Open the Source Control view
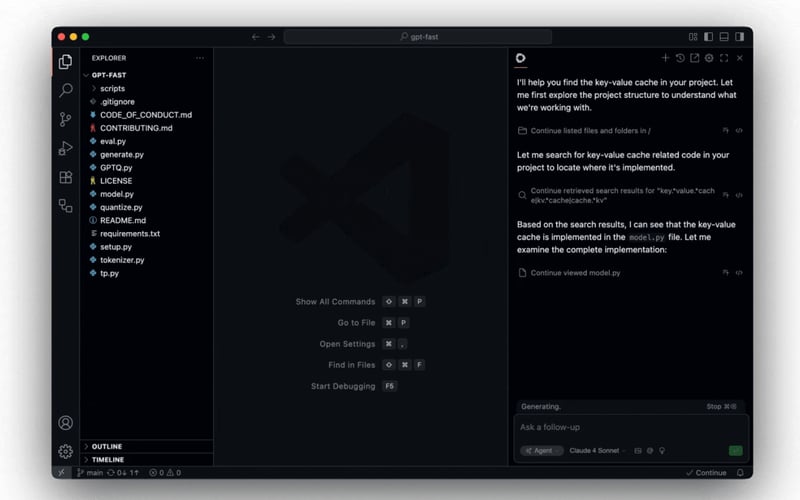 65,119
